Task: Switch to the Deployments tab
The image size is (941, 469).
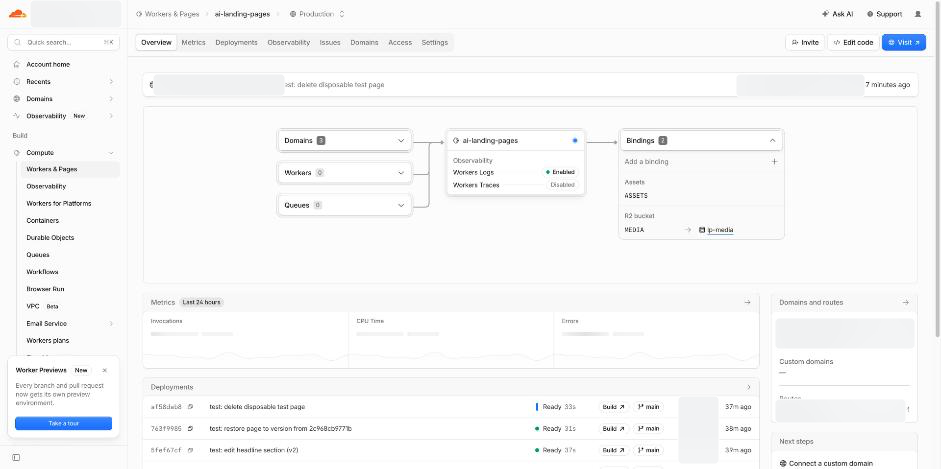Action: coord(236,43)
